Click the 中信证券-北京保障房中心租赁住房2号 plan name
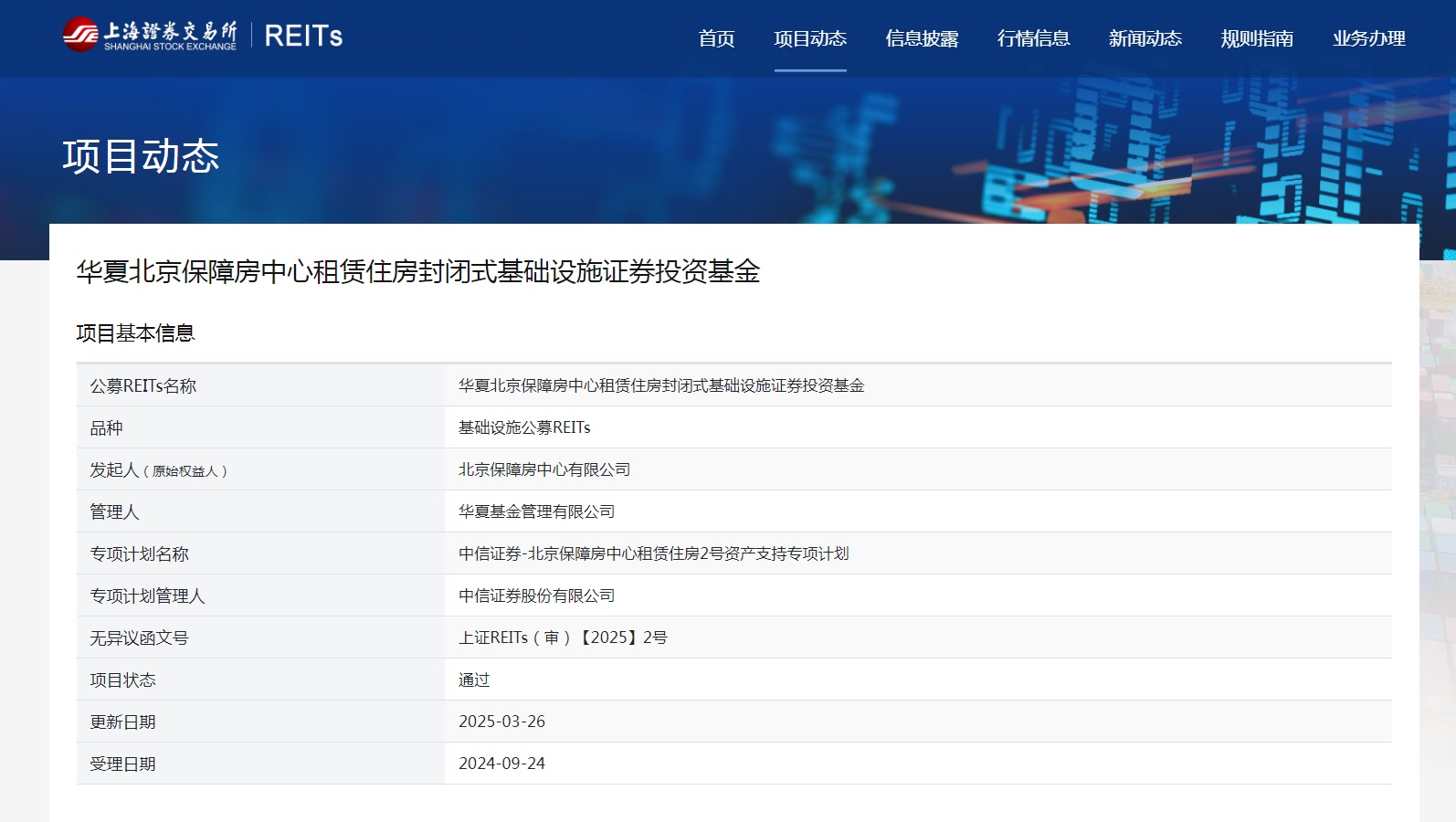Screen dimensions: 1456x822 pos(654,553)
